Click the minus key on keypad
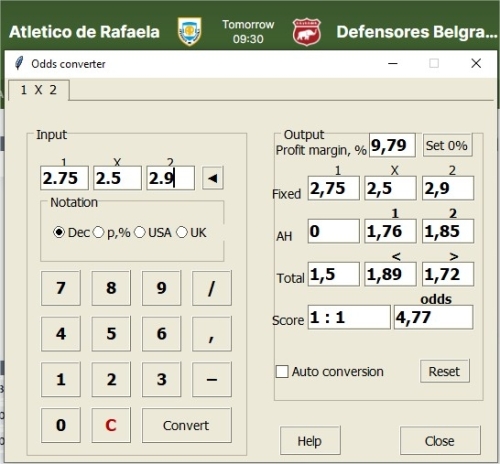The width and height of the screenshot is (500, 464). pyautogui.click(x=212, y=379)
